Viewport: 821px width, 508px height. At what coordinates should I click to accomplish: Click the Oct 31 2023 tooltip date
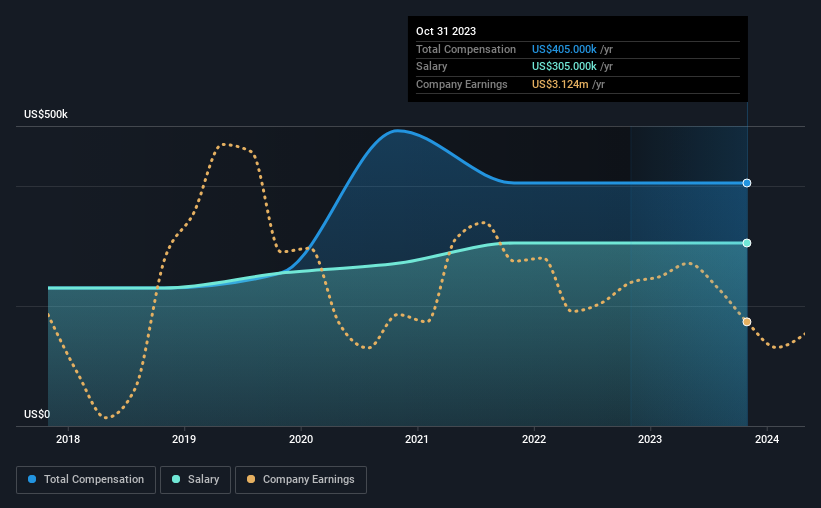tap(446, 31)
